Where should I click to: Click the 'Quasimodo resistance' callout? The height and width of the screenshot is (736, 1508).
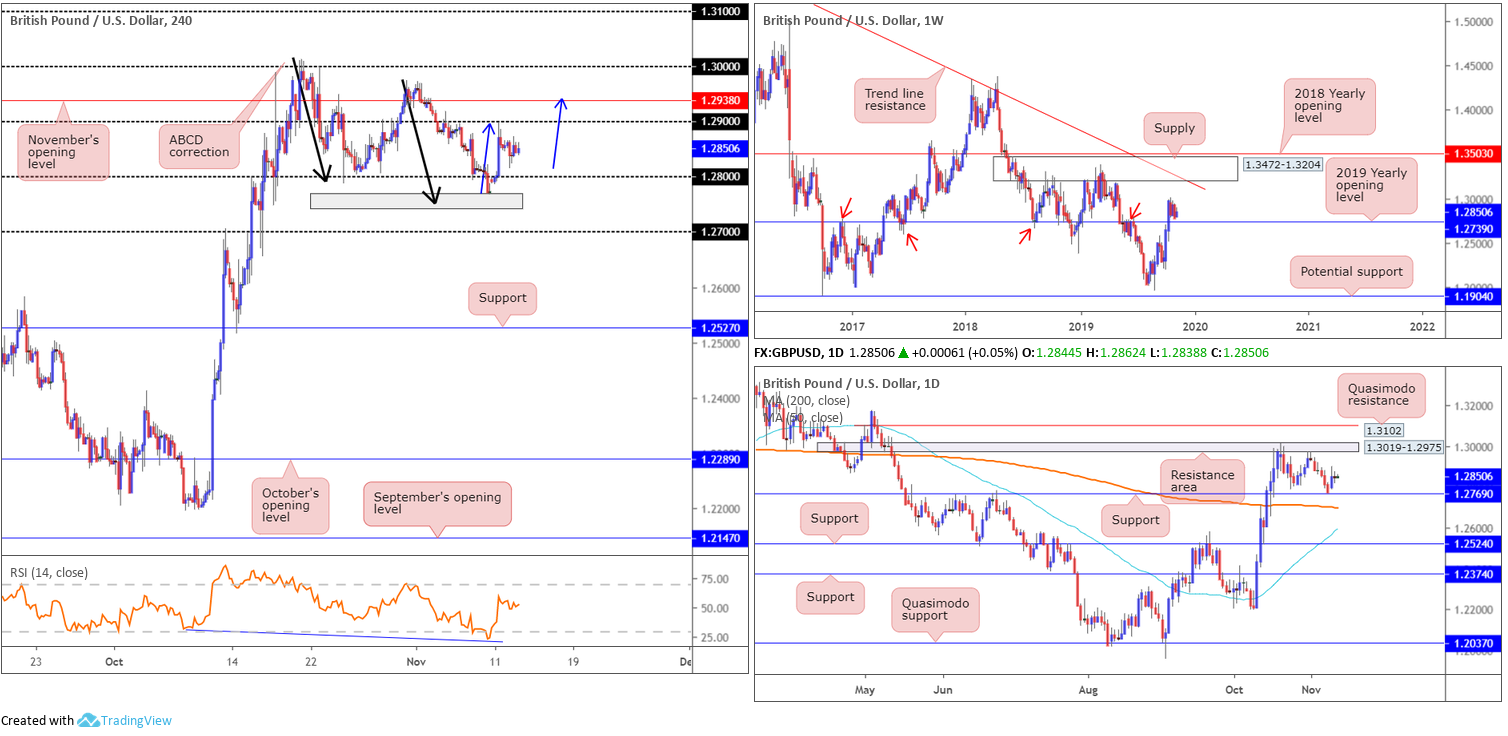[x=1380, y=394]
